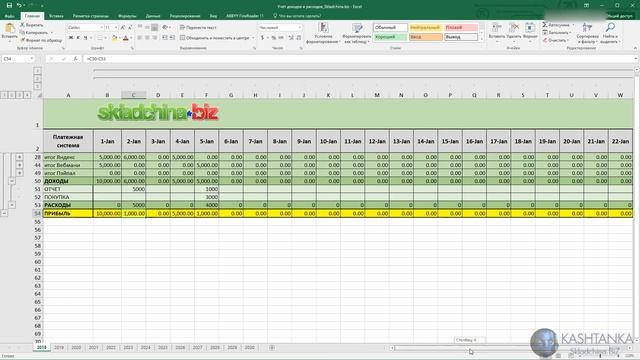This screenshot has width=640, height=360.
Task: Apply the percent style
Action: (x=273, y=38)
